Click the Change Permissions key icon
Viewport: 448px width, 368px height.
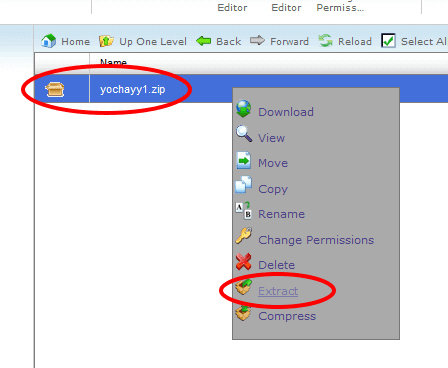[244, 236]
